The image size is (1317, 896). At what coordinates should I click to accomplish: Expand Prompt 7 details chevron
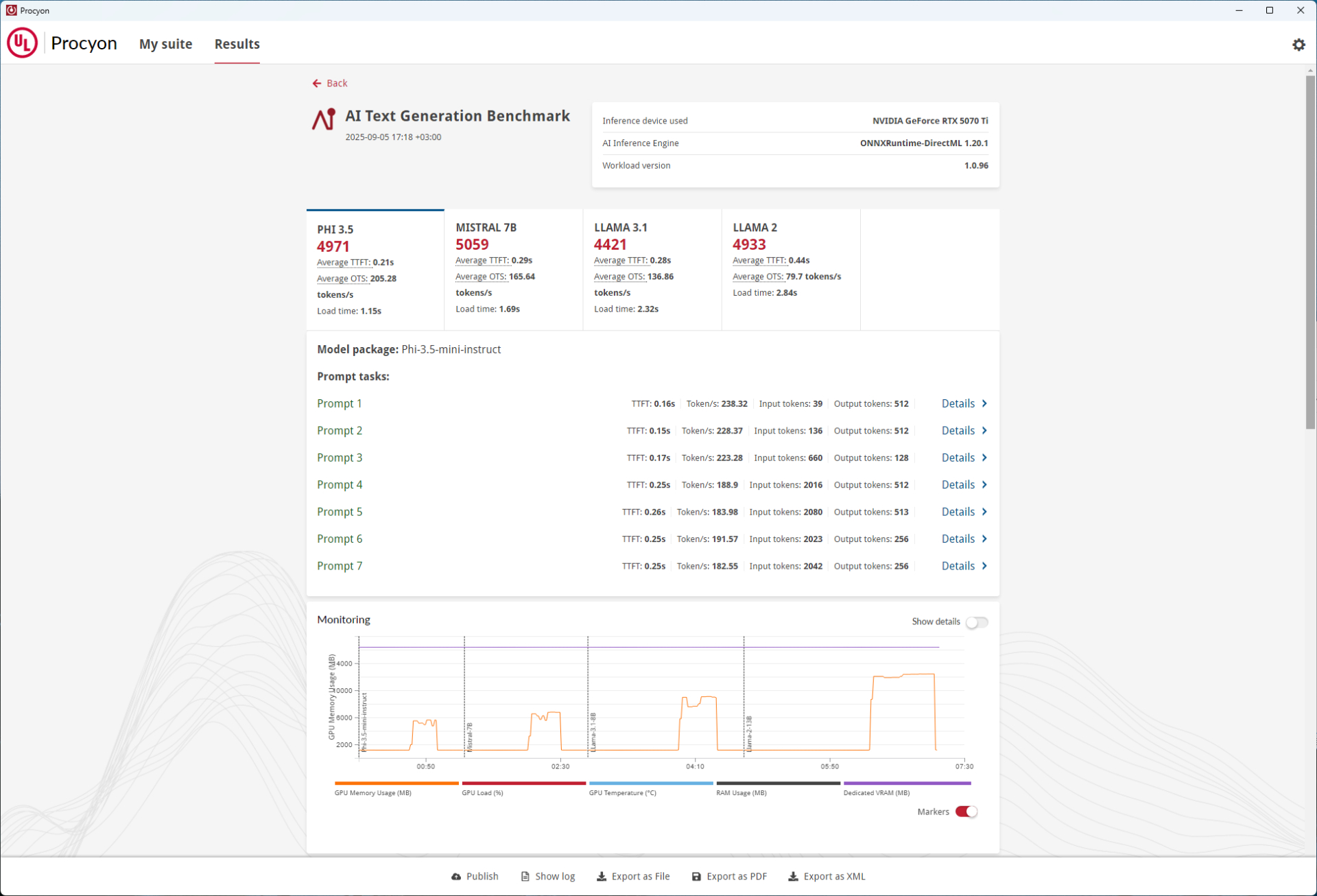pyautogui.click(x=984, y=566)
